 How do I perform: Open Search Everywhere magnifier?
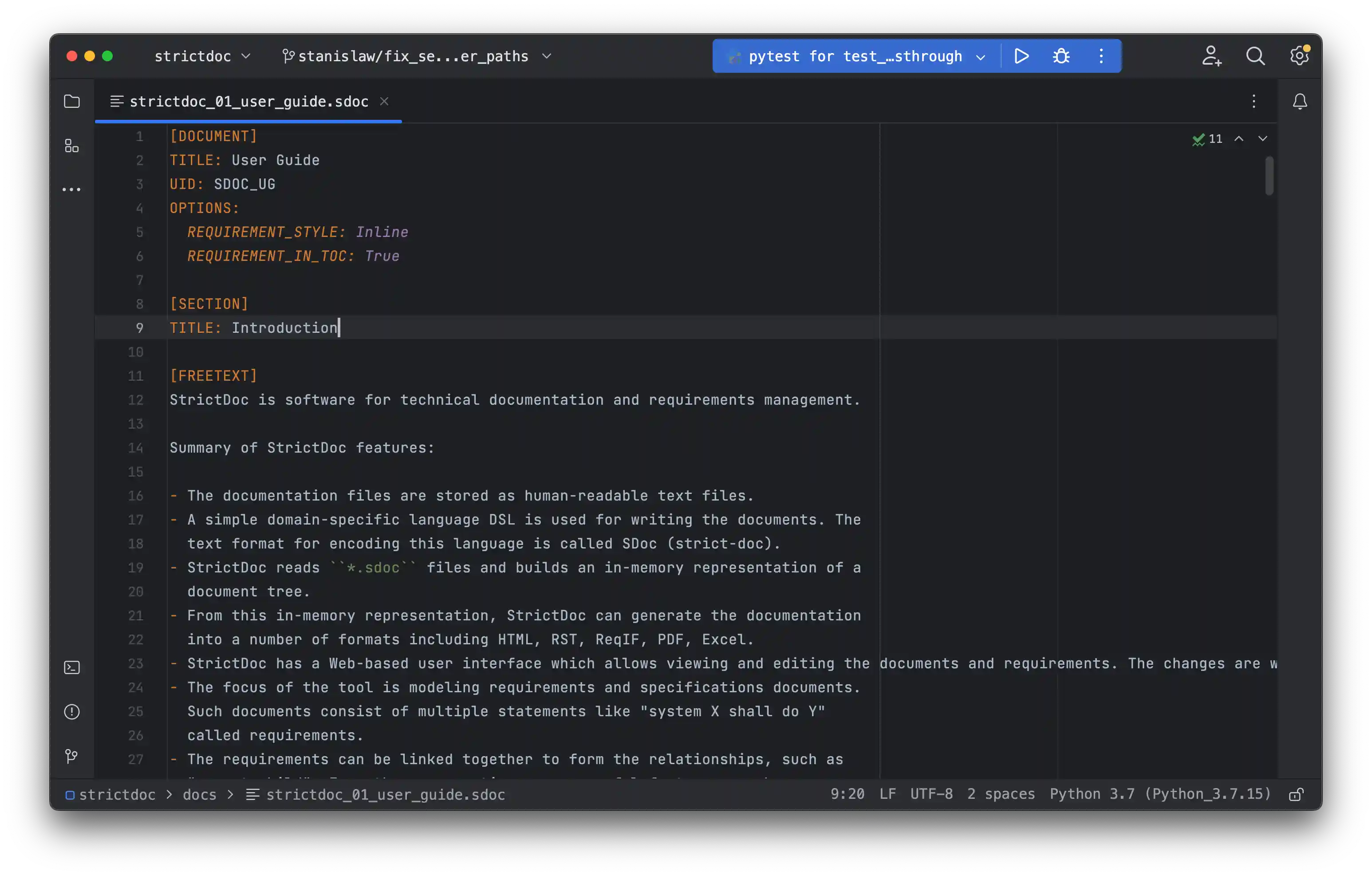pyautogui.click(x=1255, y=56)
